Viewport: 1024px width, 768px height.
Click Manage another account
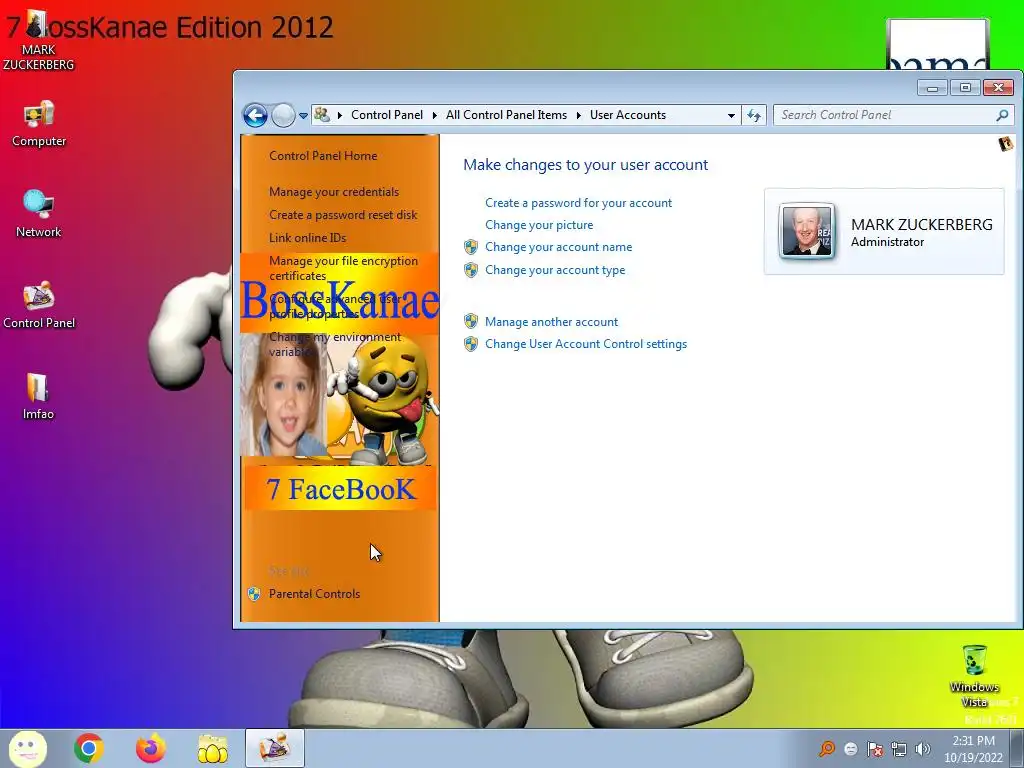[551, 322]
